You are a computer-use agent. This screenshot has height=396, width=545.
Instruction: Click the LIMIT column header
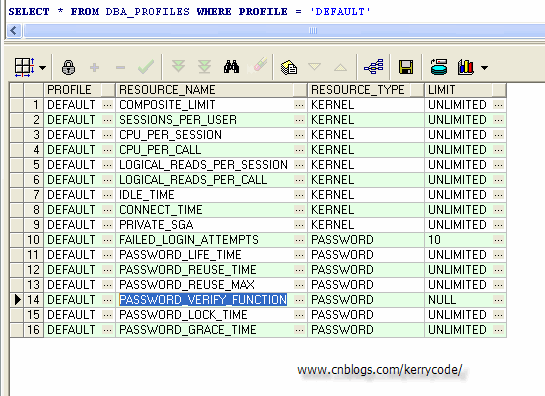point(465,90)
